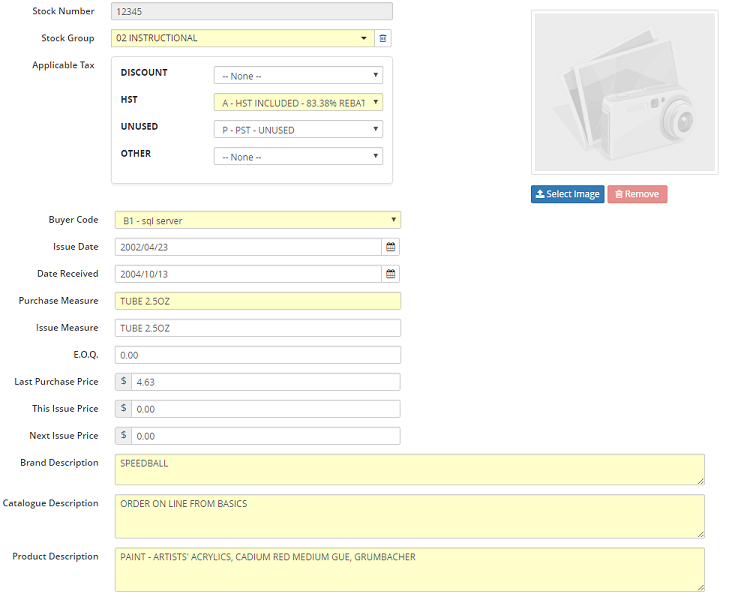Click the Brand Description text area
The width and height of the screenshot is (729, 597).
point(410,470)
